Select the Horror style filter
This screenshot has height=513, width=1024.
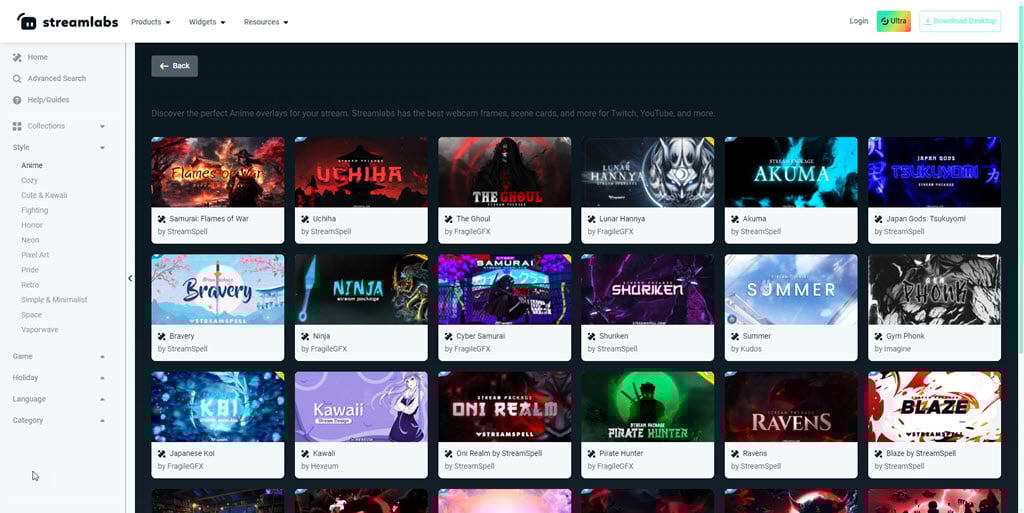pyautogui.click(x=32, y=225)
